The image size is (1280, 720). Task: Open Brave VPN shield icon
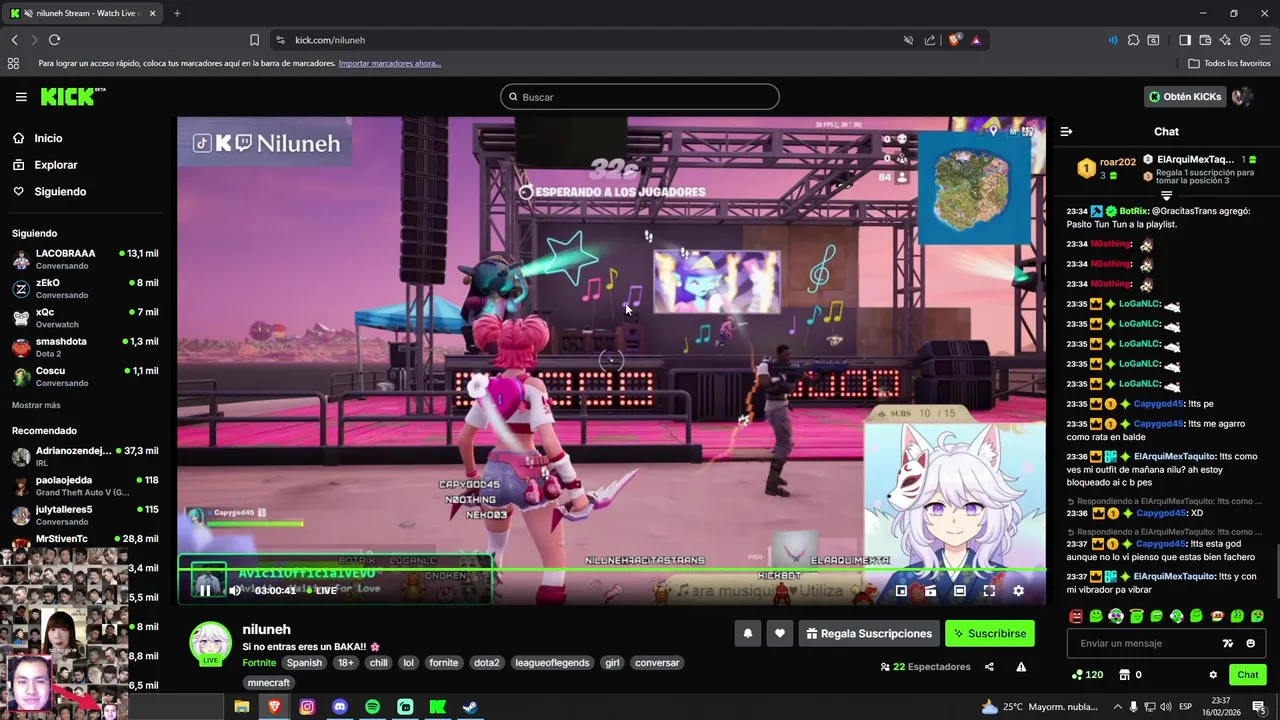(1245, 40)
